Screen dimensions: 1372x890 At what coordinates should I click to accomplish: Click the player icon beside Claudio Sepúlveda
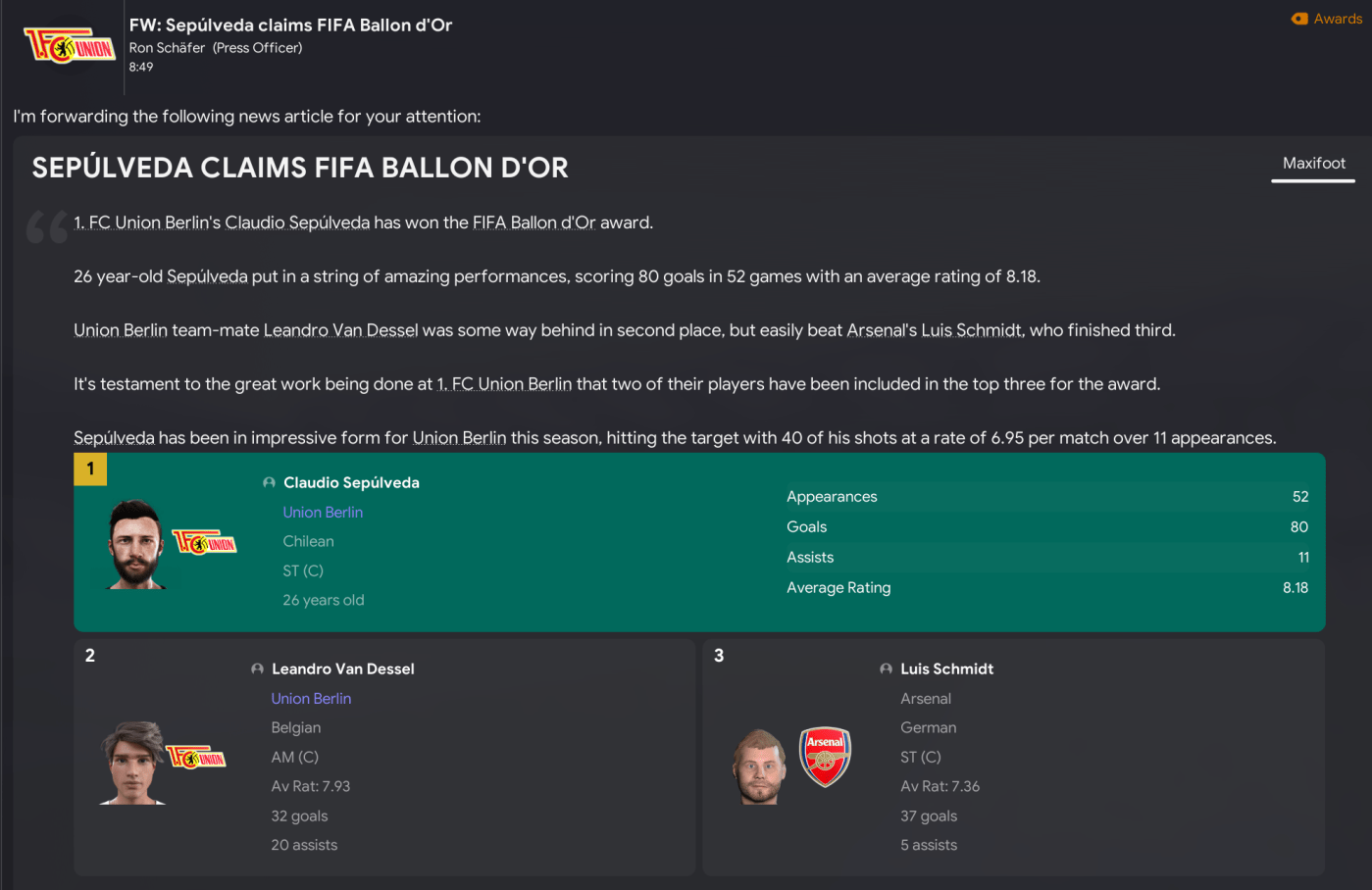pyautogui.click(x=269, y=482)
